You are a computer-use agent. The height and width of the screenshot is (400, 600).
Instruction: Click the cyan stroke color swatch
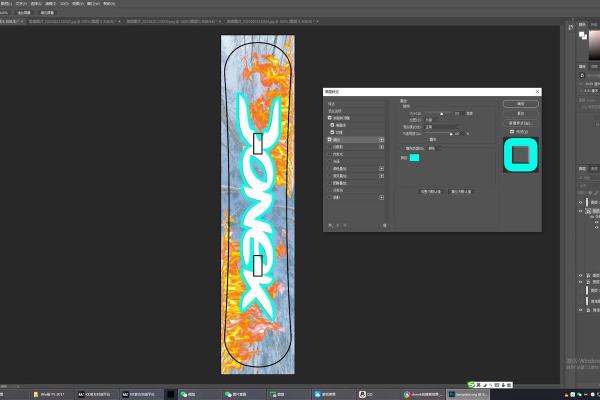(414, 157)
